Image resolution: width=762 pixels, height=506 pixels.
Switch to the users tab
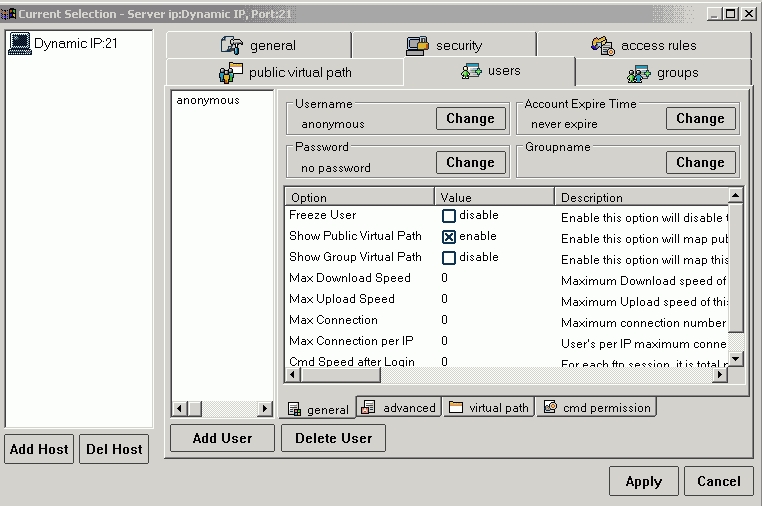pyautogui.click(x=489, y=72)
